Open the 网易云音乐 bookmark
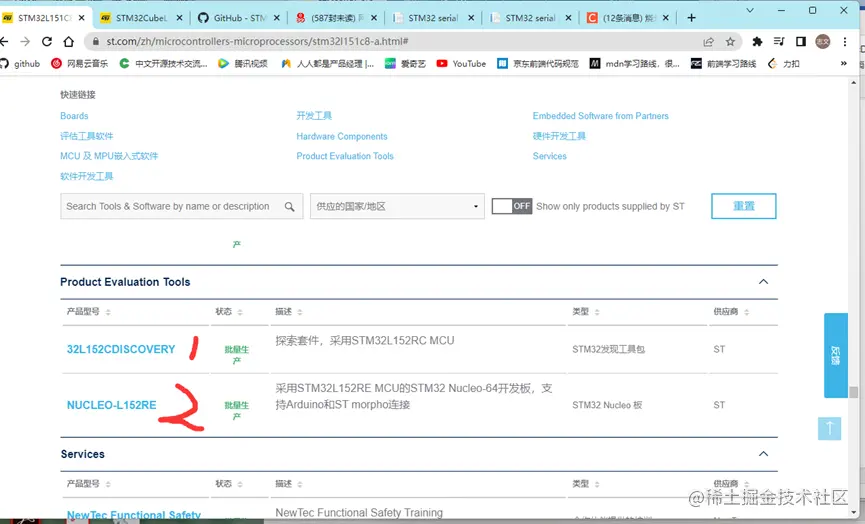Viewport: 865px width, 524px height. (x=79, y=64)
